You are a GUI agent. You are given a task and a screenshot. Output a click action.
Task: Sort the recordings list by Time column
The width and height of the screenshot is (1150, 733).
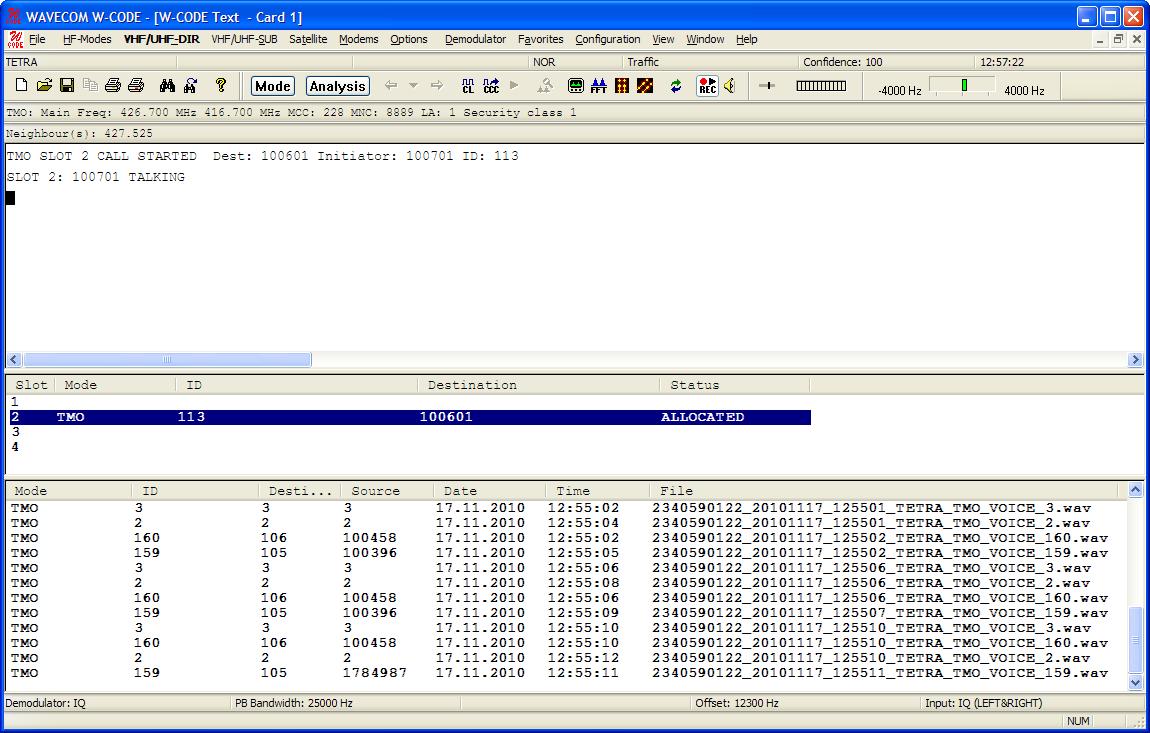pyautogui.click(x=598, y=491)
